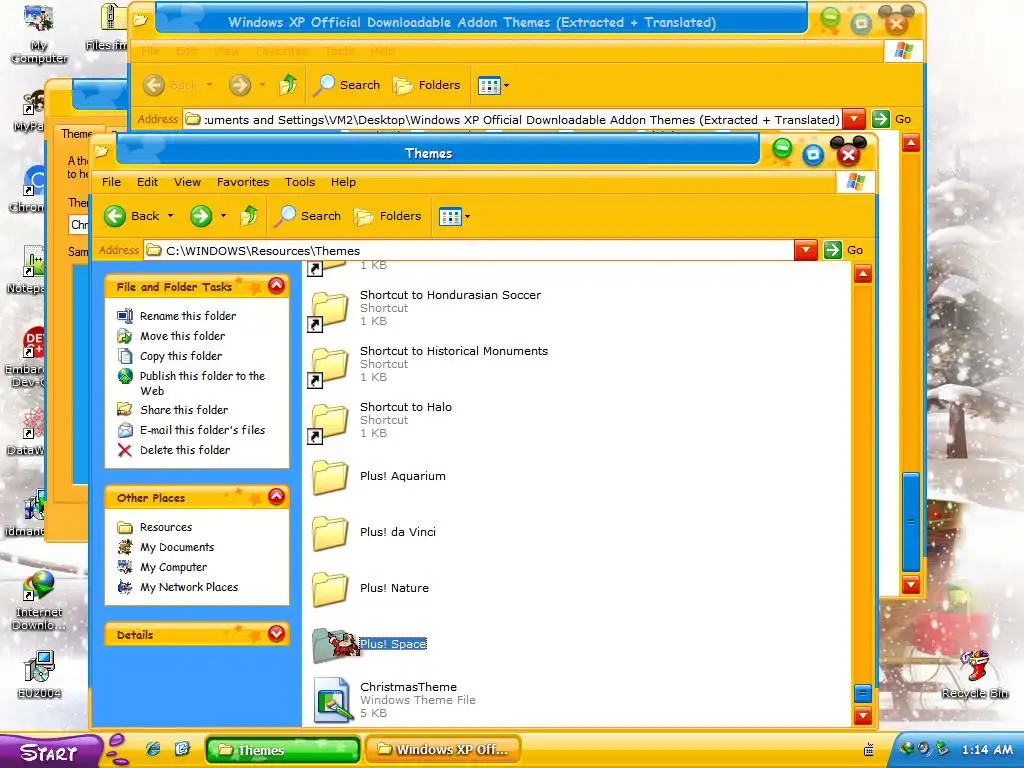Select Plus! Aquarium folder icon

330,477
